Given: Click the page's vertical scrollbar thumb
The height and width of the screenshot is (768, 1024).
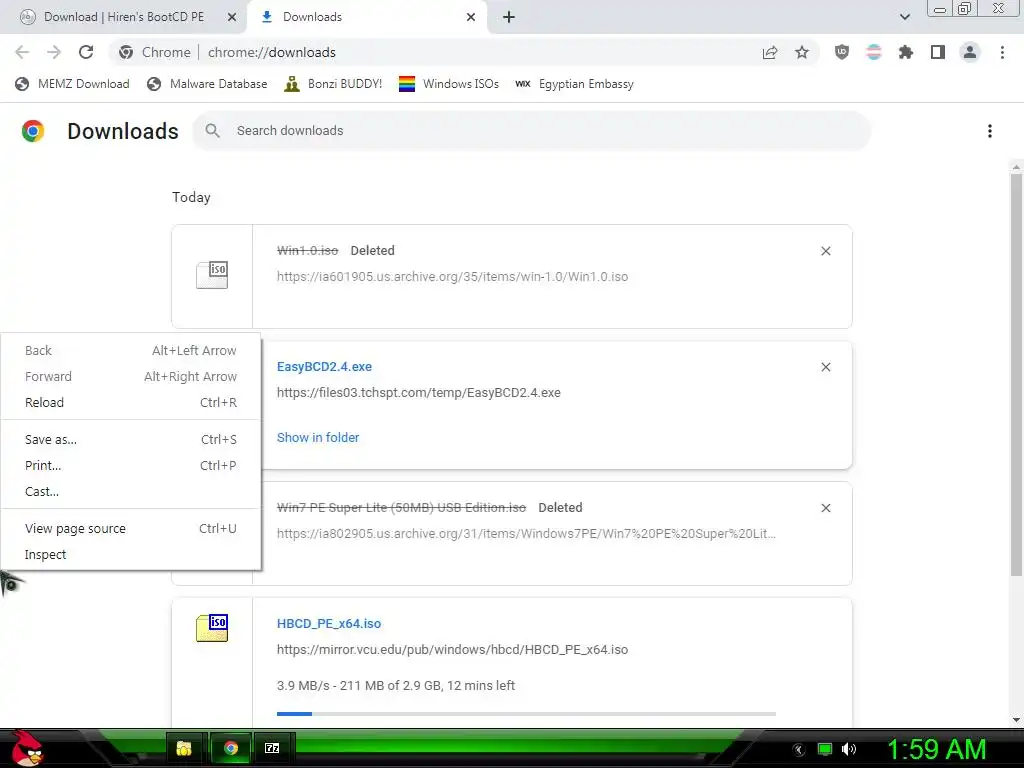Looking at the screenshot, I should click(1016, 375).
